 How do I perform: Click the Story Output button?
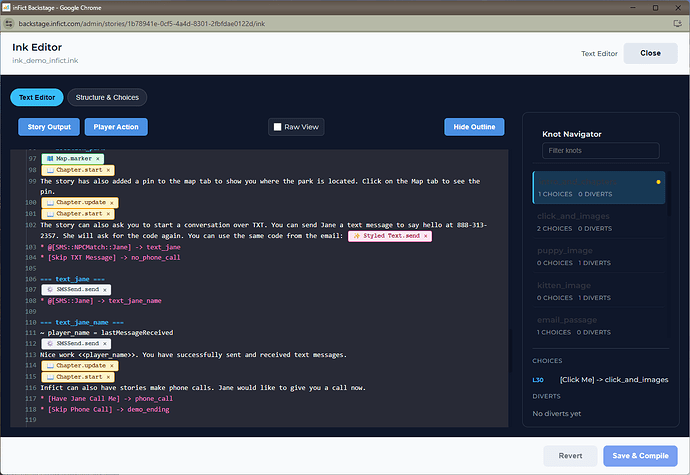coord(49,127)
